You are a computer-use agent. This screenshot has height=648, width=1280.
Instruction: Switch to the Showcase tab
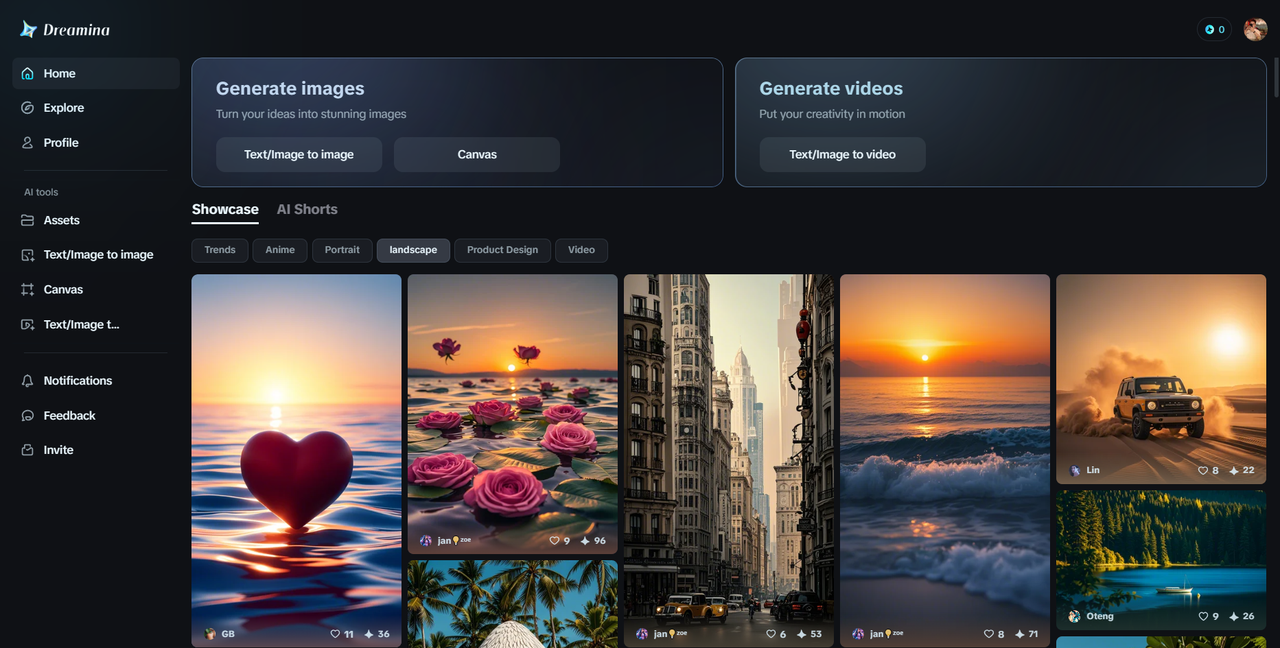coord(225,210)
